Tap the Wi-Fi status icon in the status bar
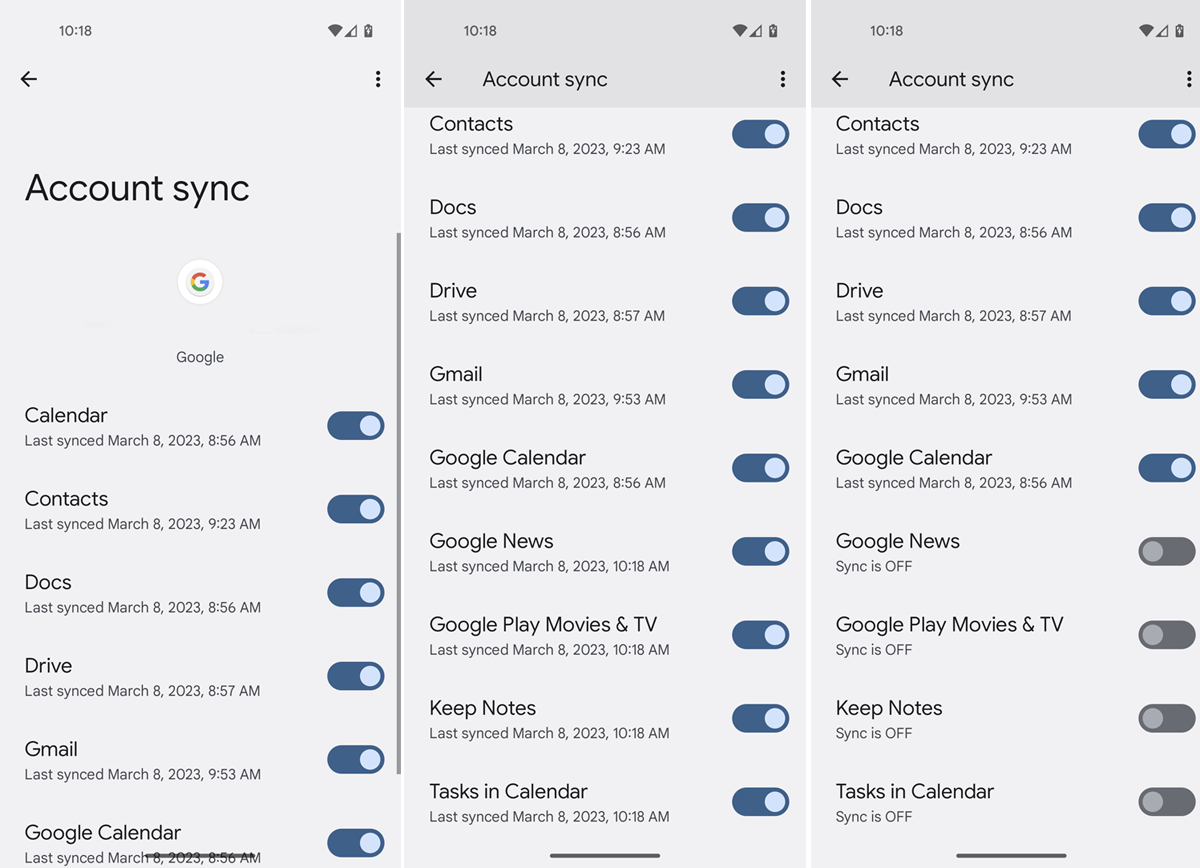The image size is (1200, 868). click(335, 30)
